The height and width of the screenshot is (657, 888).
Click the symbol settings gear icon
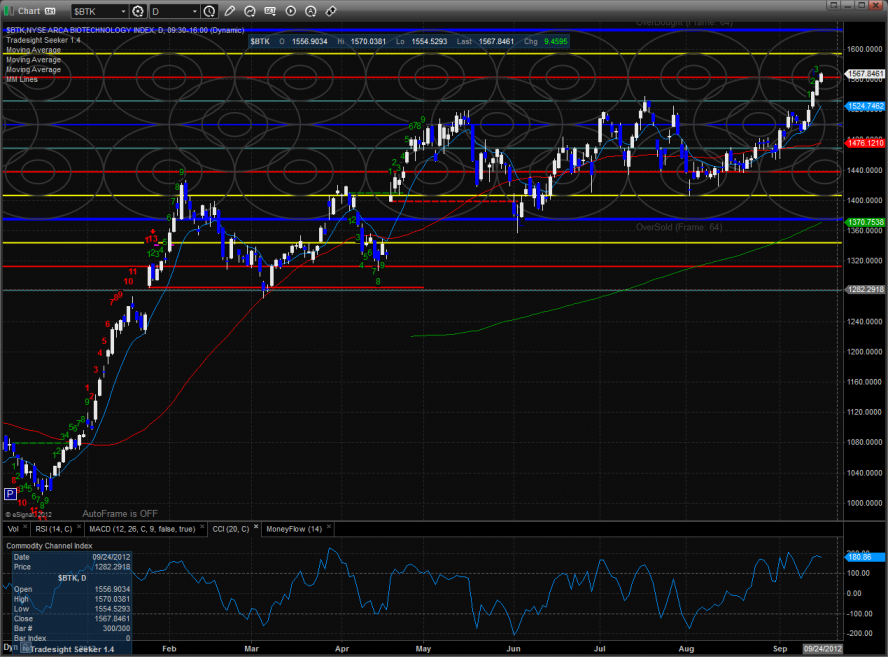[x=137, y=11]
